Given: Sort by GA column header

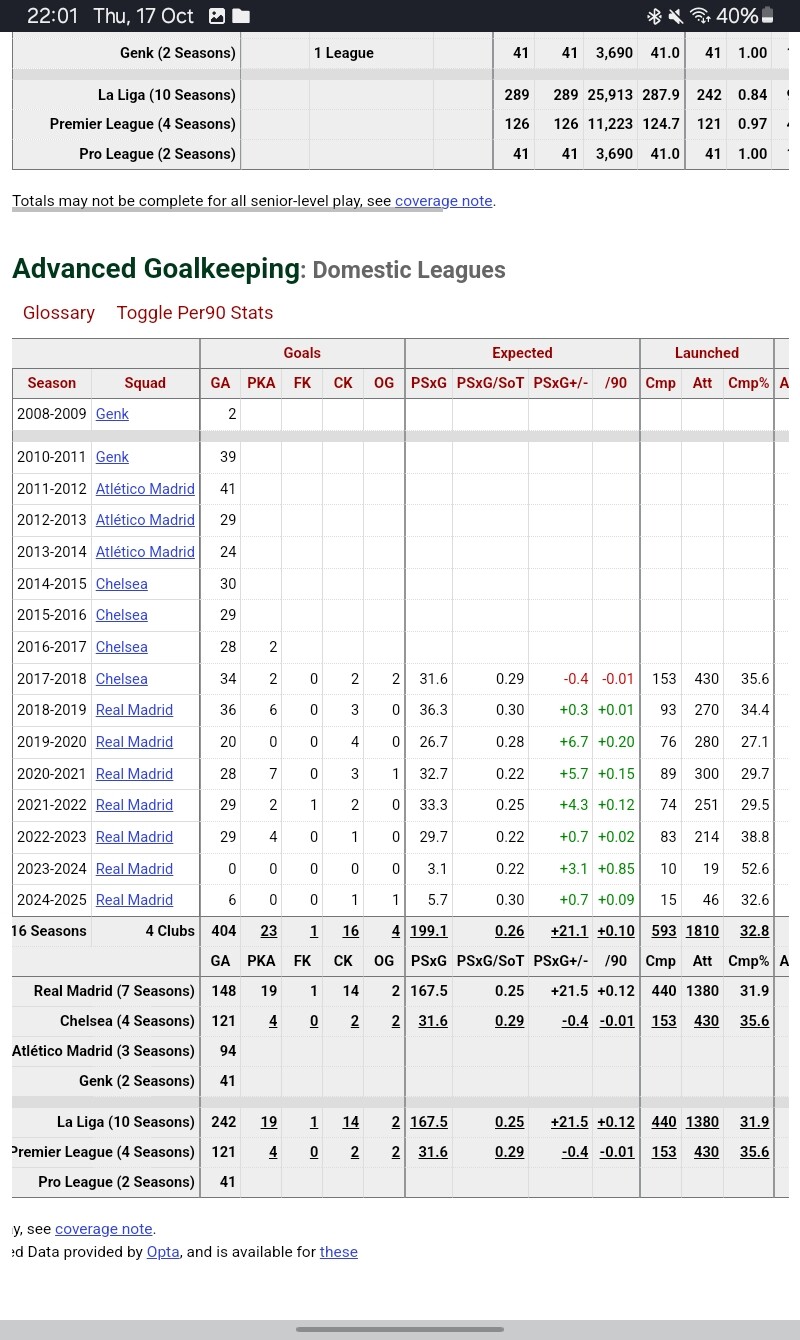Looking at the screenshot, I should click(220, 383).
